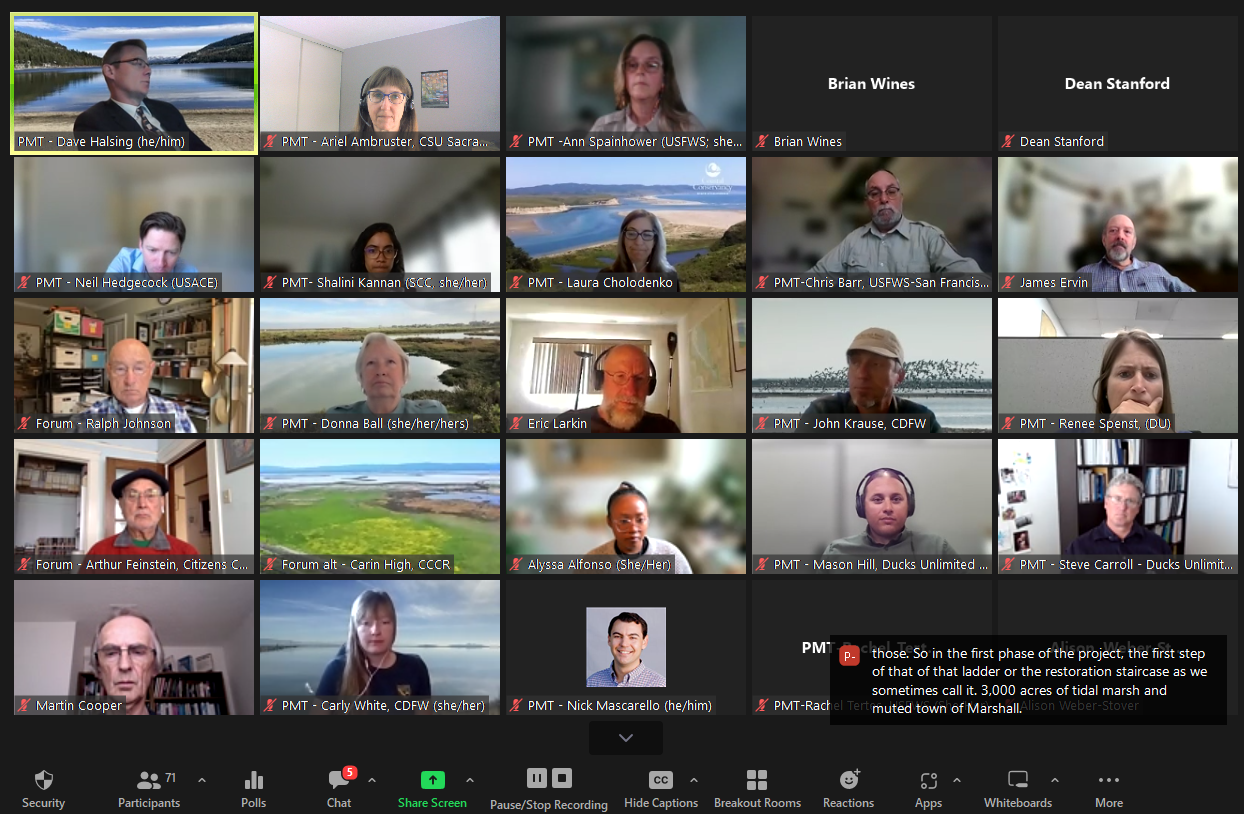Expand the arrow next to Participants

(202, 780)
